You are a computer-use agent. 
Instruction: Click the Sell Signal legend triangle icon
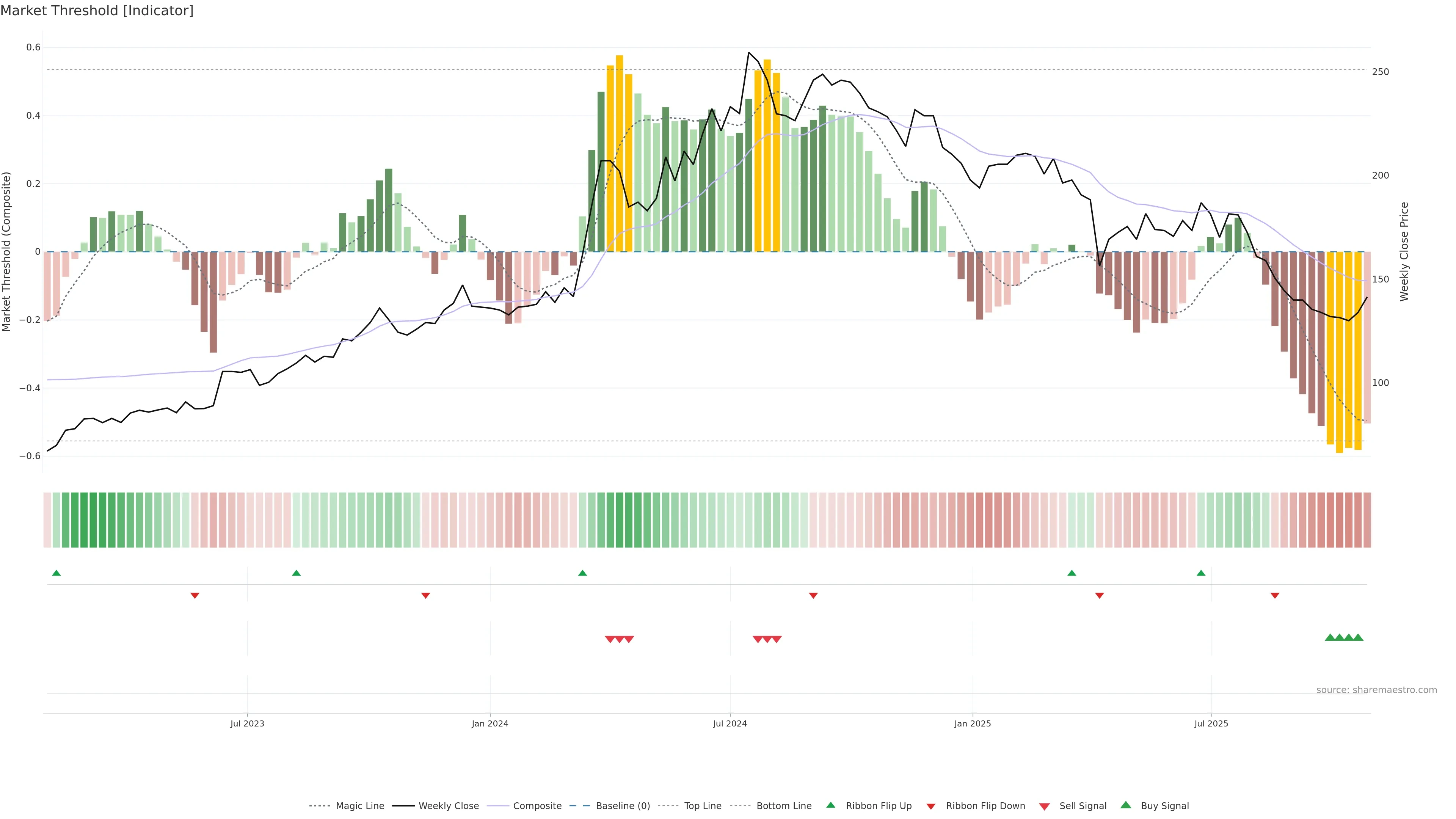1044,806
